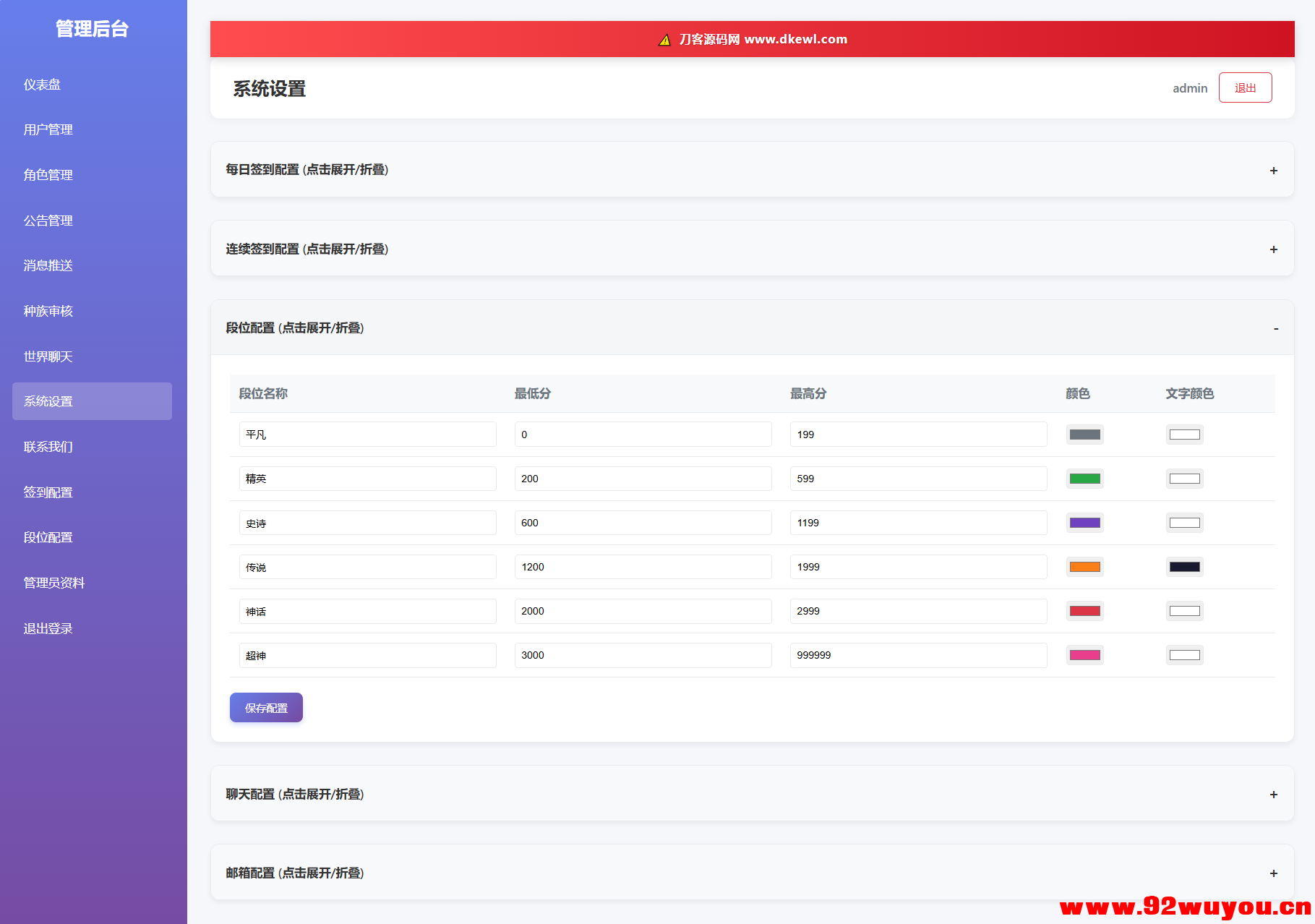The width and height of the screenshot is (1315, 924).
Task: Click the 段位名称 input showing 平凡
Action: pyautogui.click(x=367, y=434)
